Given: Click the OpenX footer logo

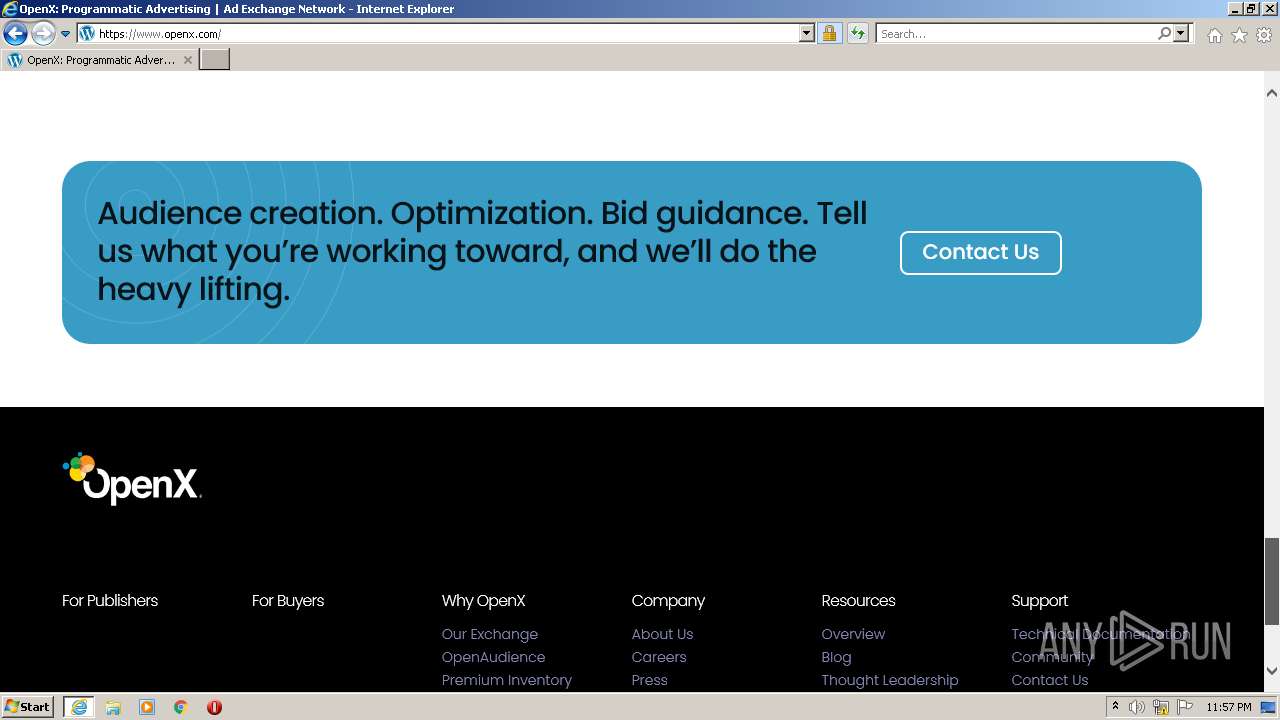Looking at the screenshot, I should [x=132, y=478].
